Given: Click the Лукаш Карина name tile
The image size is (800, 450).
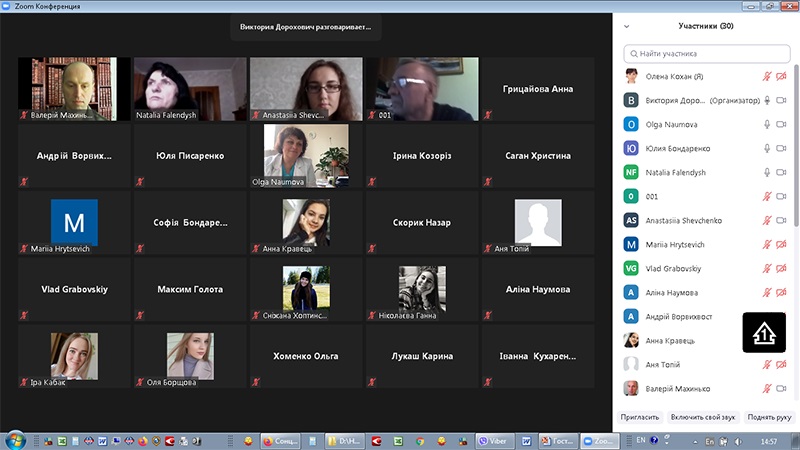Looking at the screenshot, I should click(x=422, y=356).
